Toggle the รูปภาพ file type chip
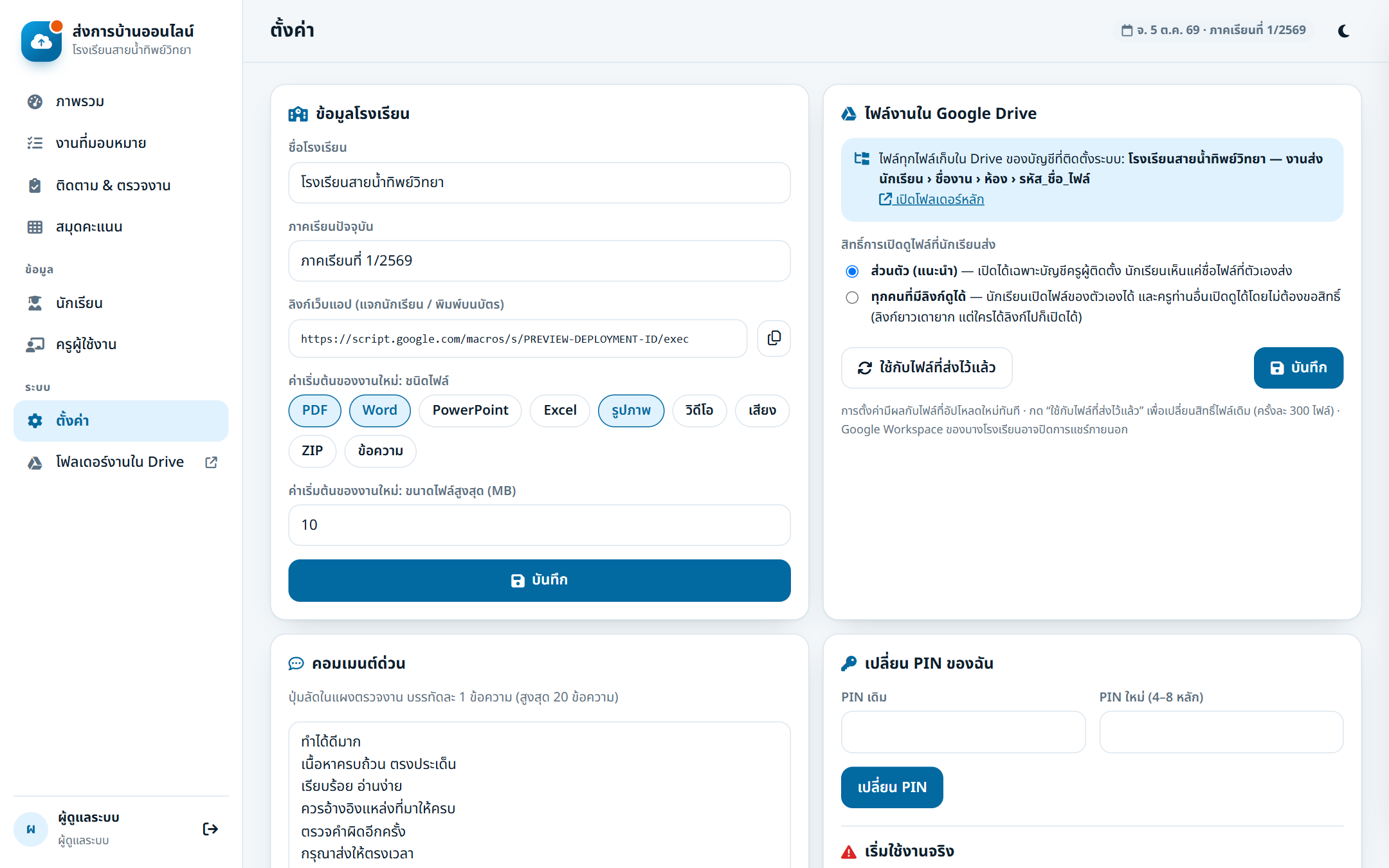 click(x=631, y=410)
